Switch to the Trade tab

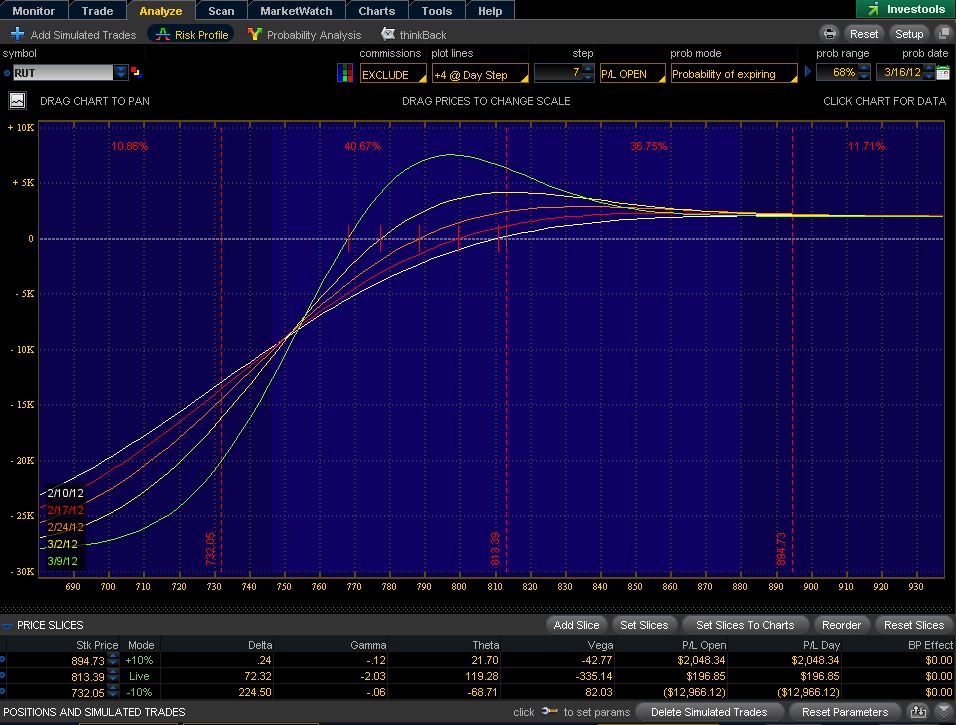click(98, 10)
